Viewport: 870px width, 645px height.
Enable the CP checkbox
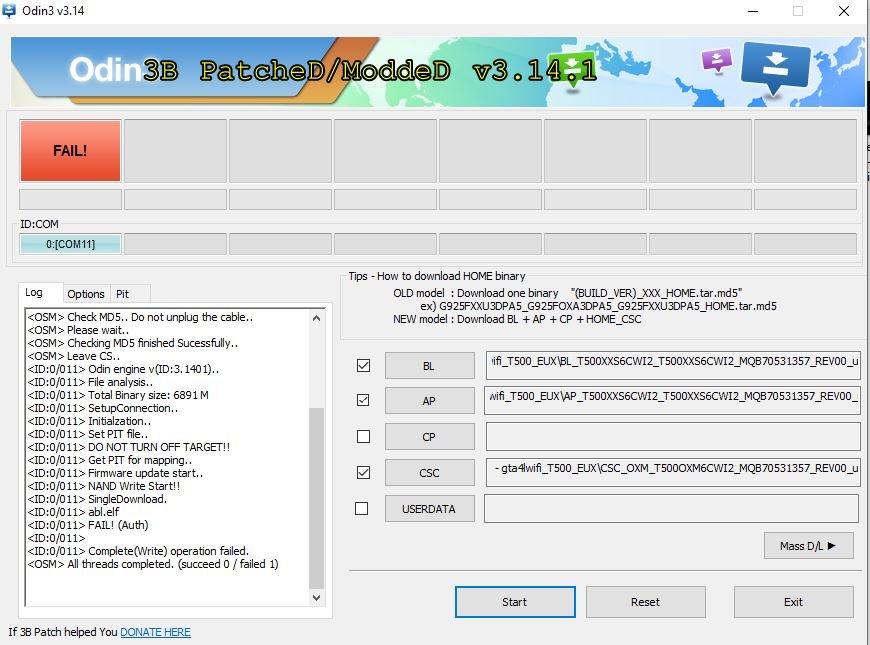point(363,437)
